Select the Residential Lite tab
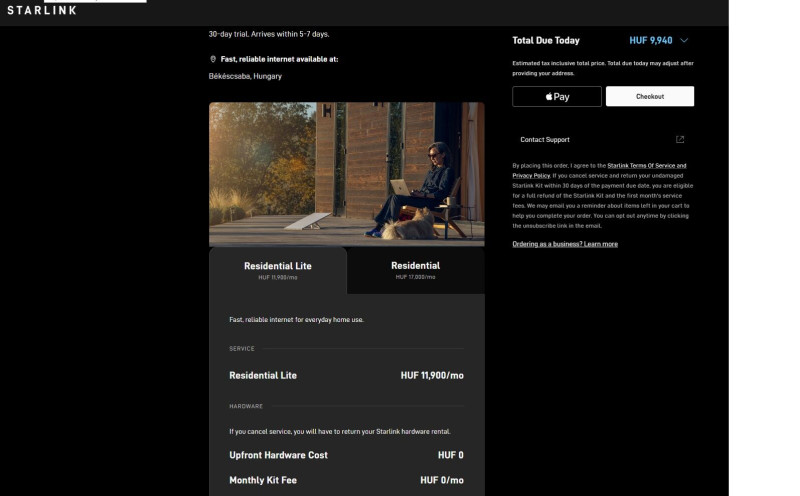800x496 pixels. (278, 270)
